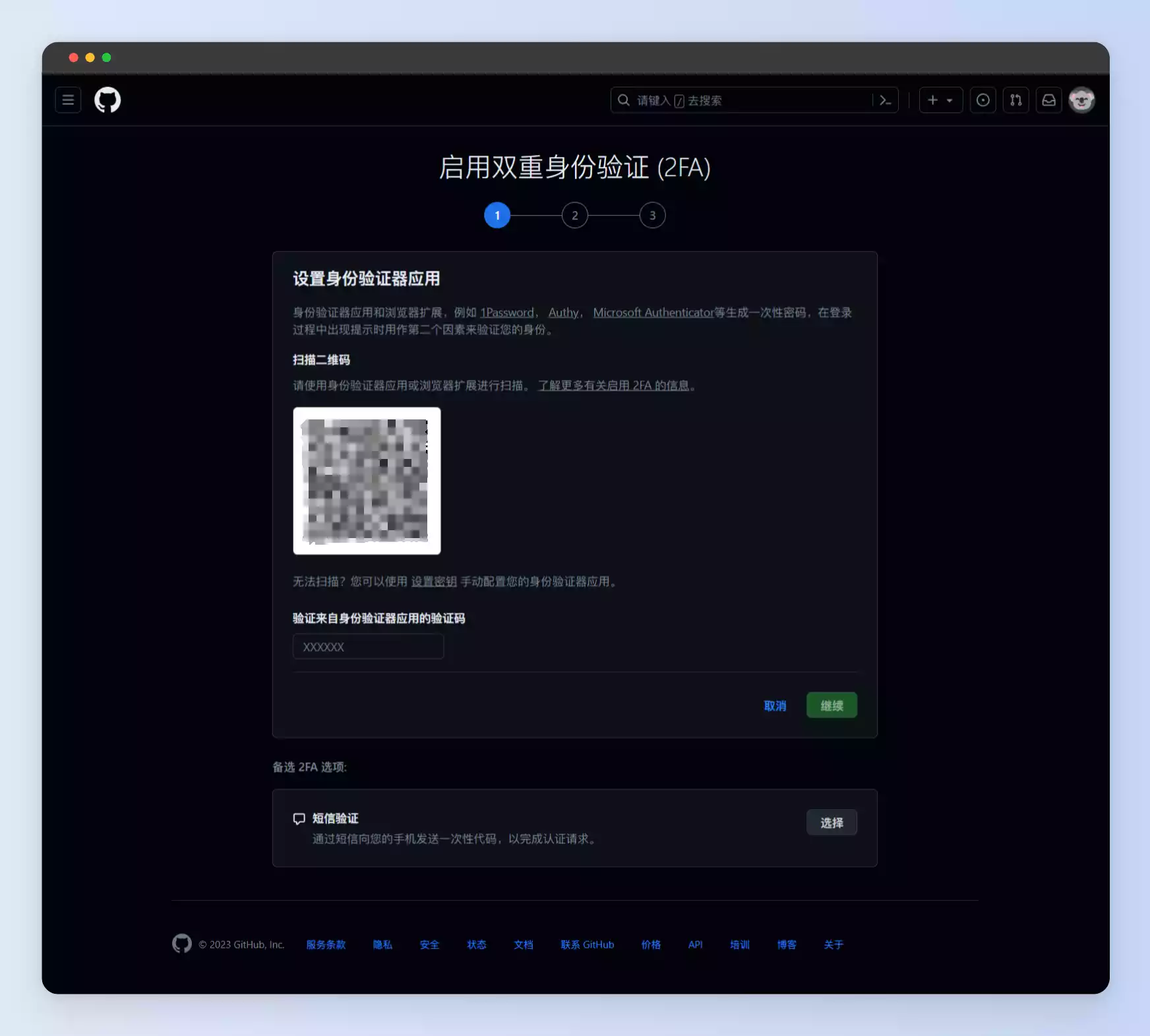
Task: Click 选择 for SMS verification
Action: point(832,822)
